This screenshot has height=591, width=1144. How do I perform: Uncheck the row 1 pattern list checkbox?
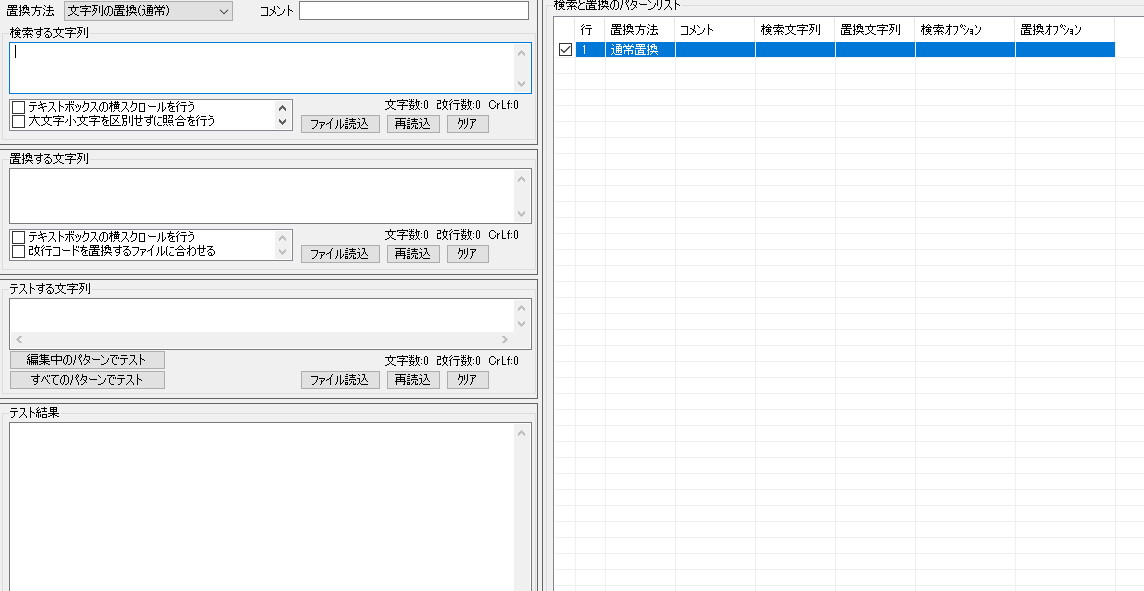click(x=565, y=50)
